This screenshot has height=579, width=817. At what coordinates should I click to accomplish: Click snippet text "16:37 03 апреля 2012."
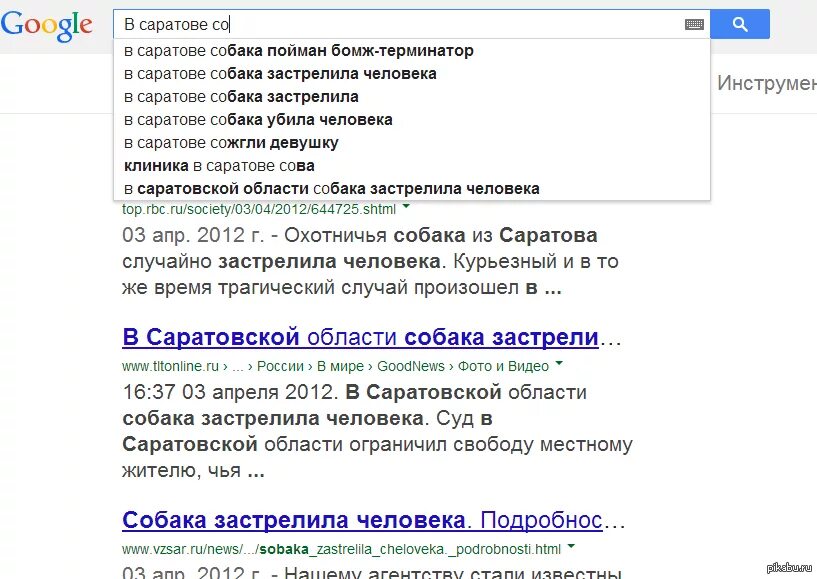click(230, 392)
